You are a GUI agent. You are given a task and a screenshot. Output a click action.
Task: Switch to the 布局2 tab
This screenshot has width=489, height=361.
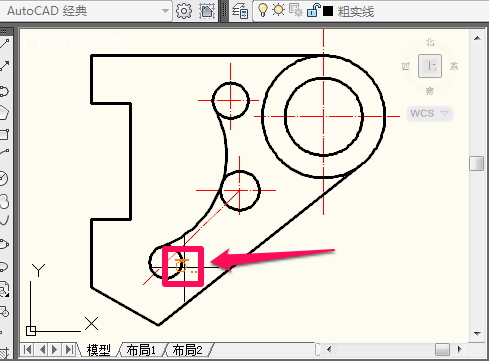point(187,350)
